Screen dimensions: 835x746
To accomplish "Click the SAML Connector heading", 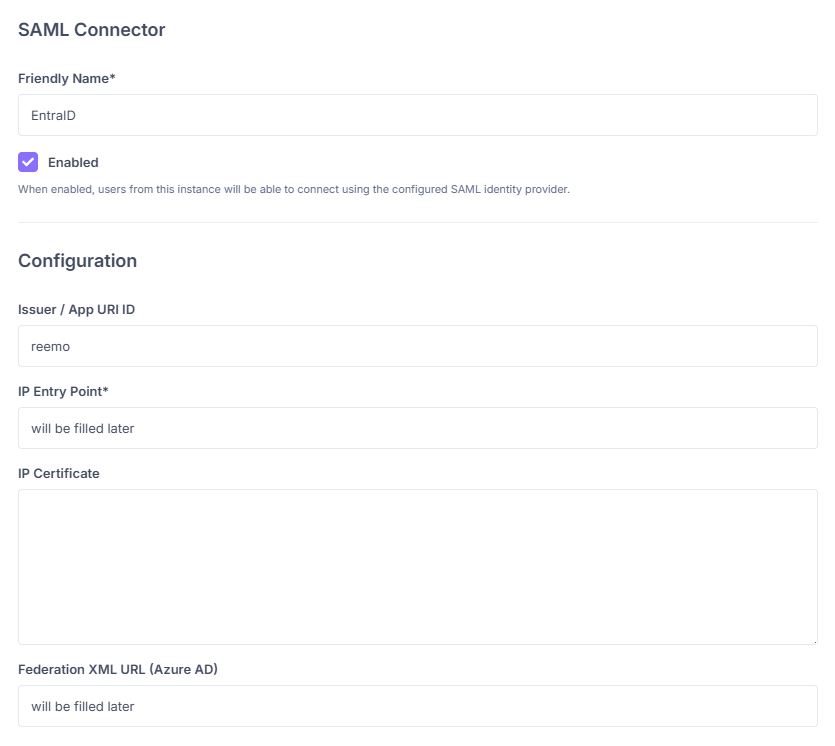I will [92, 30].
